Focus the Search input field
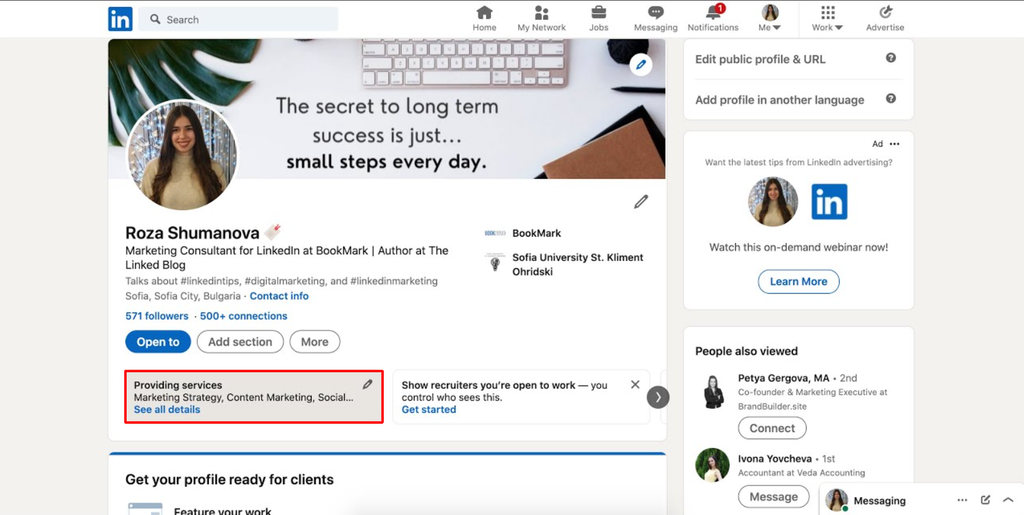 pyautogui.click(x=238, y=20)
